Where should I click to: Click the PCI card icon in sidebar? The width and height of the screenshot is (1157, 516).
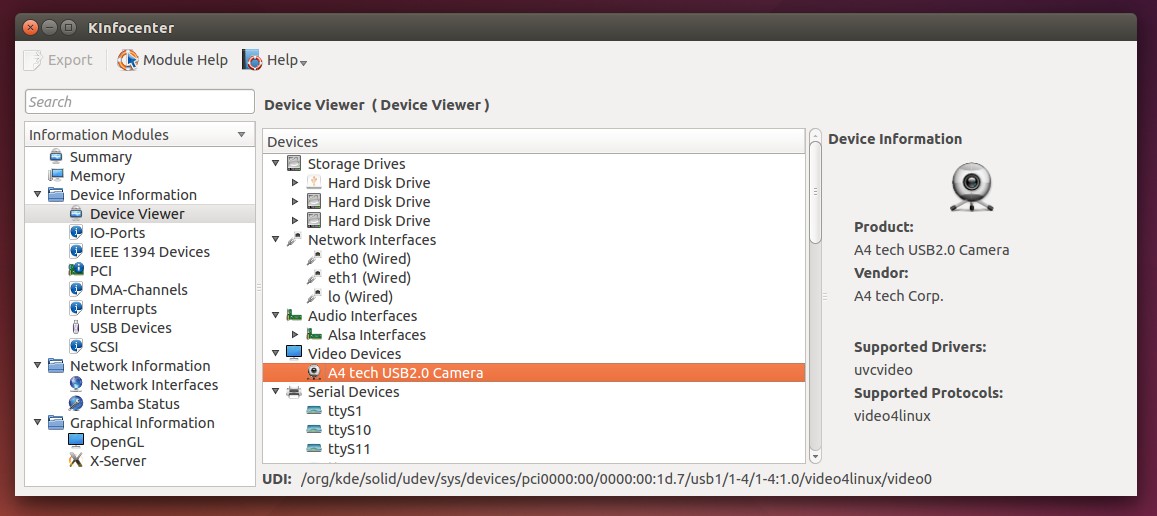point(76,271)
